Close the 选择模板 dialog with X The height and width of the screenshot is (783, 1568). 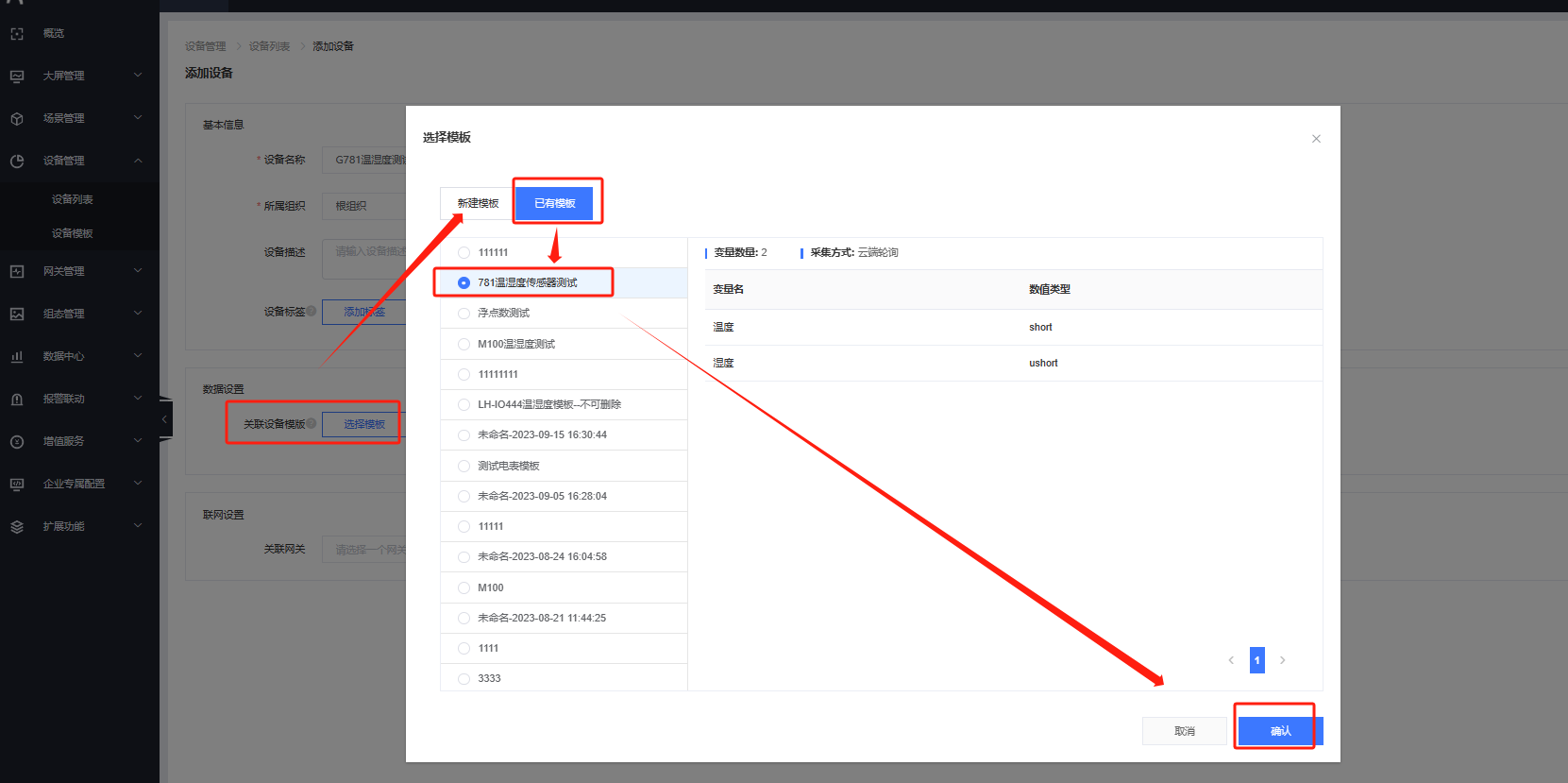click(1316, 139)
